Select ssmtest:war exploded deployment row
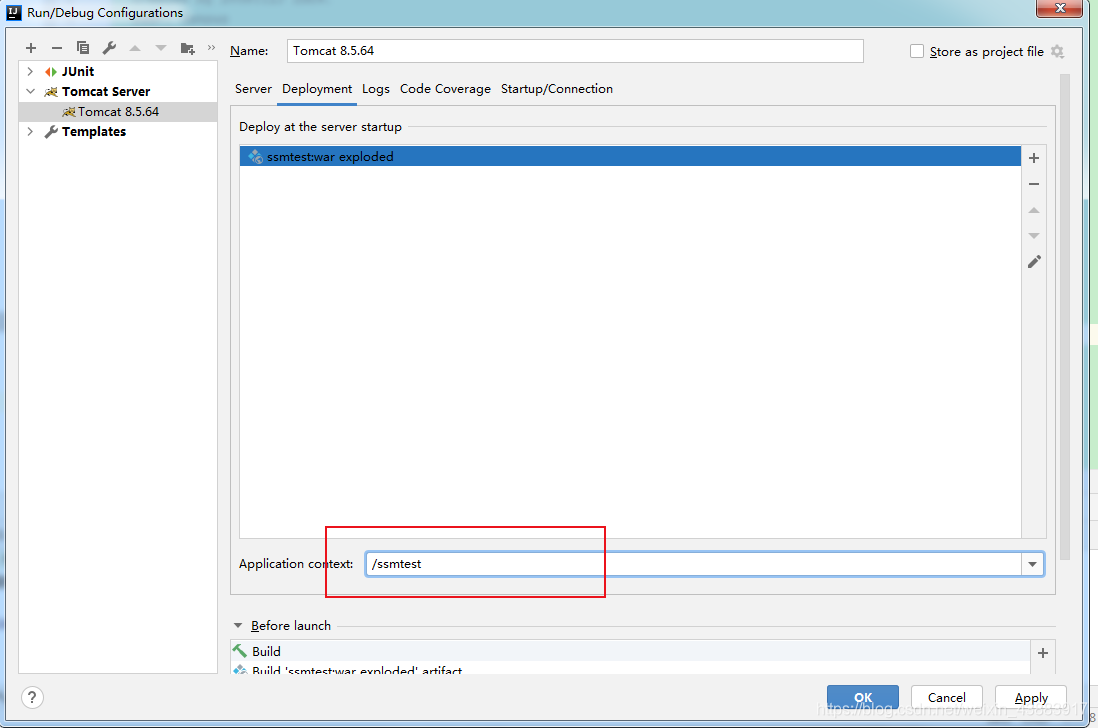Viewport: 1098px width, 728px height. tap(630, 157)
